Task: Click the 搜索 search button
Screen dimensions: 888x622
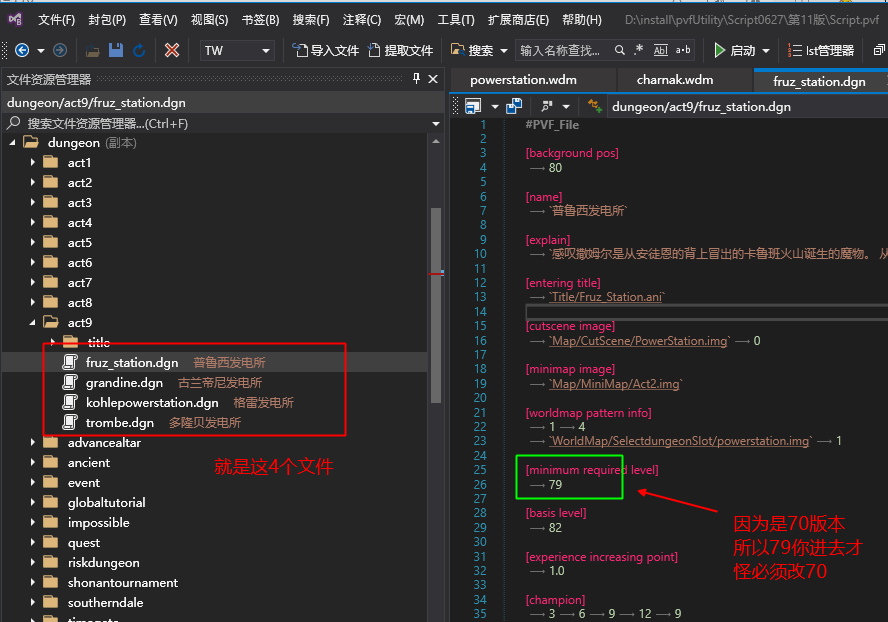Action: (472, 50)
